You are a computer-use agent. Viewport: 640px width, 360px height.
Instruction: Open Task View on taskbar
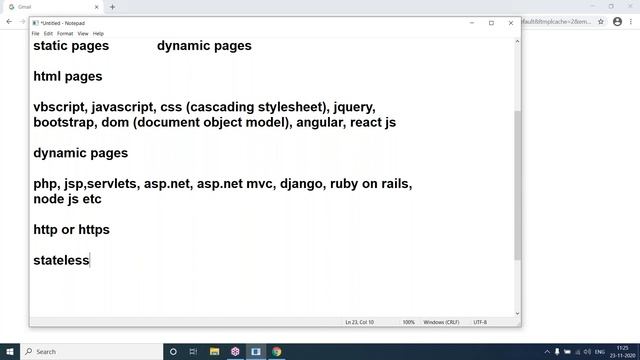click(193, 351)
